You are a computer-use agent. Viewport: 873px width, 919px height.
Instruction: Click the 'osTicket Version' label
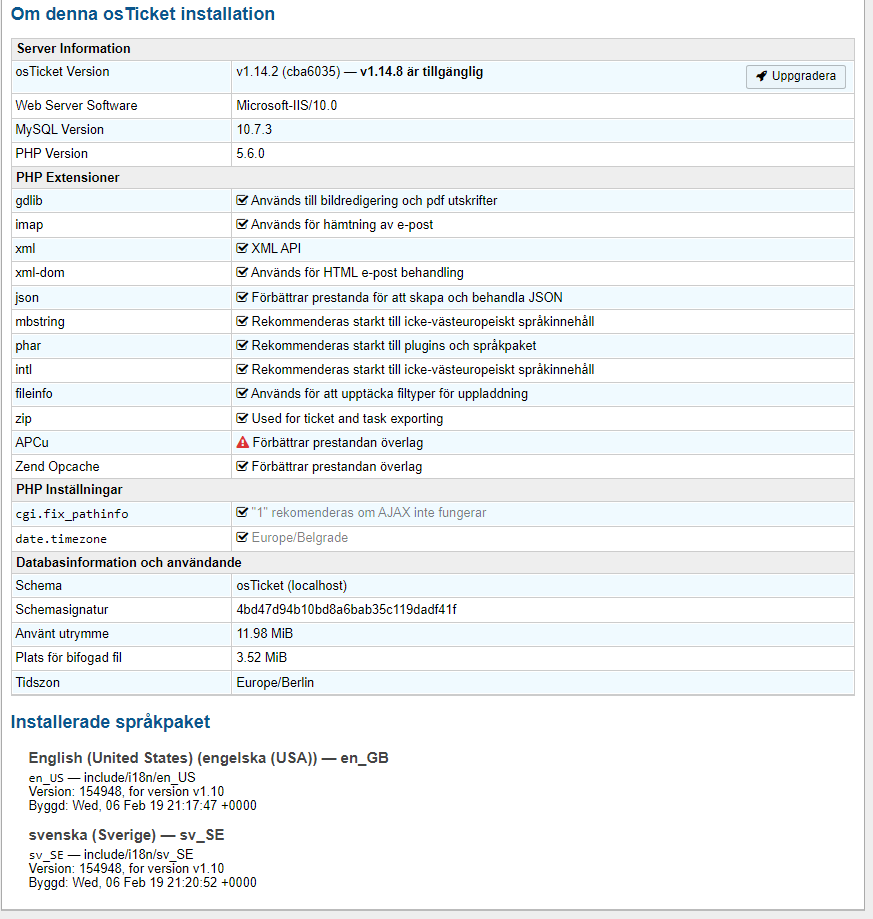[62, 72]
